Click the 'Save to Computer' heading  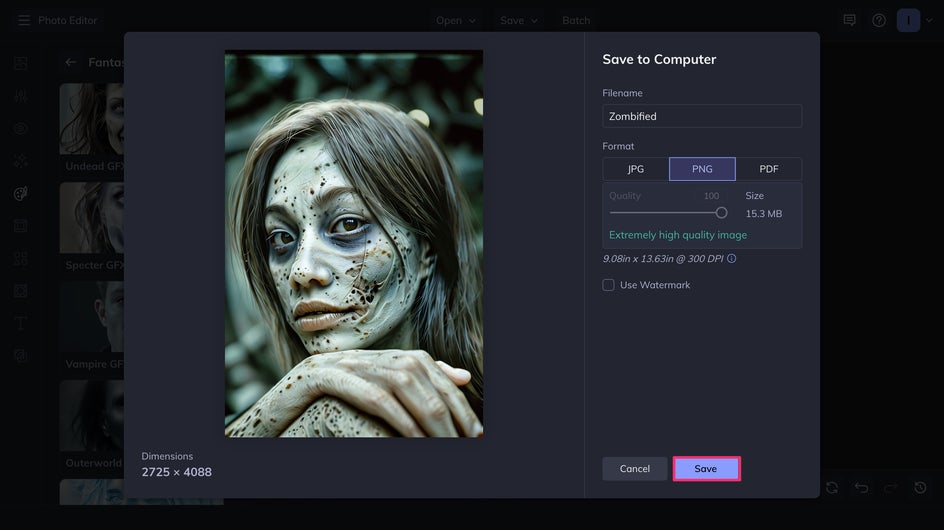[x=659, y=60]
